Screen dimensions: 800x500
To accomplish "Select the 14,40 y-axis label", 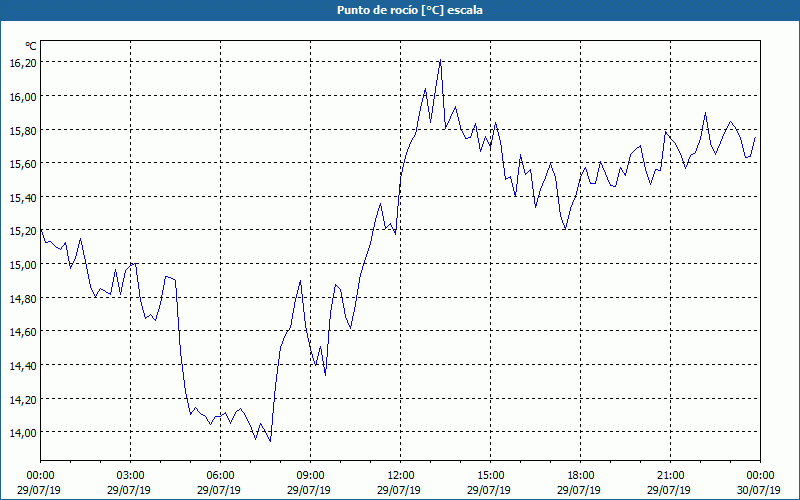I will coord(23,366).
